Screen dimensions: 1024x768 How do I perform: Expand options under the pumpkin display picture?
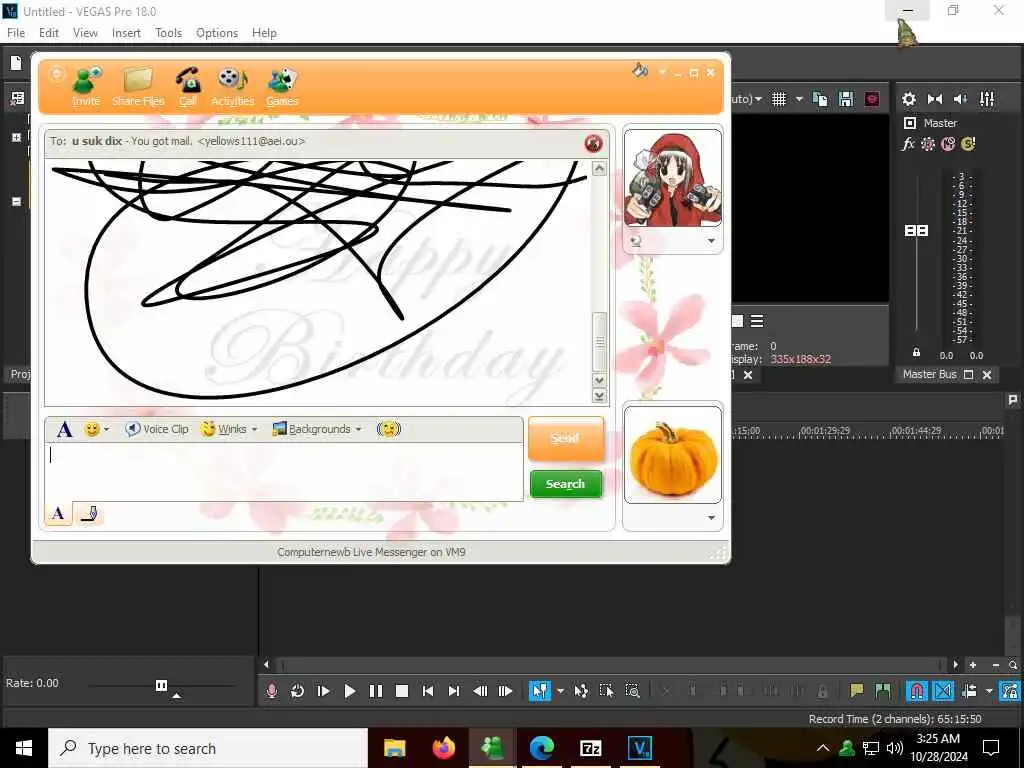click(711, 518)
